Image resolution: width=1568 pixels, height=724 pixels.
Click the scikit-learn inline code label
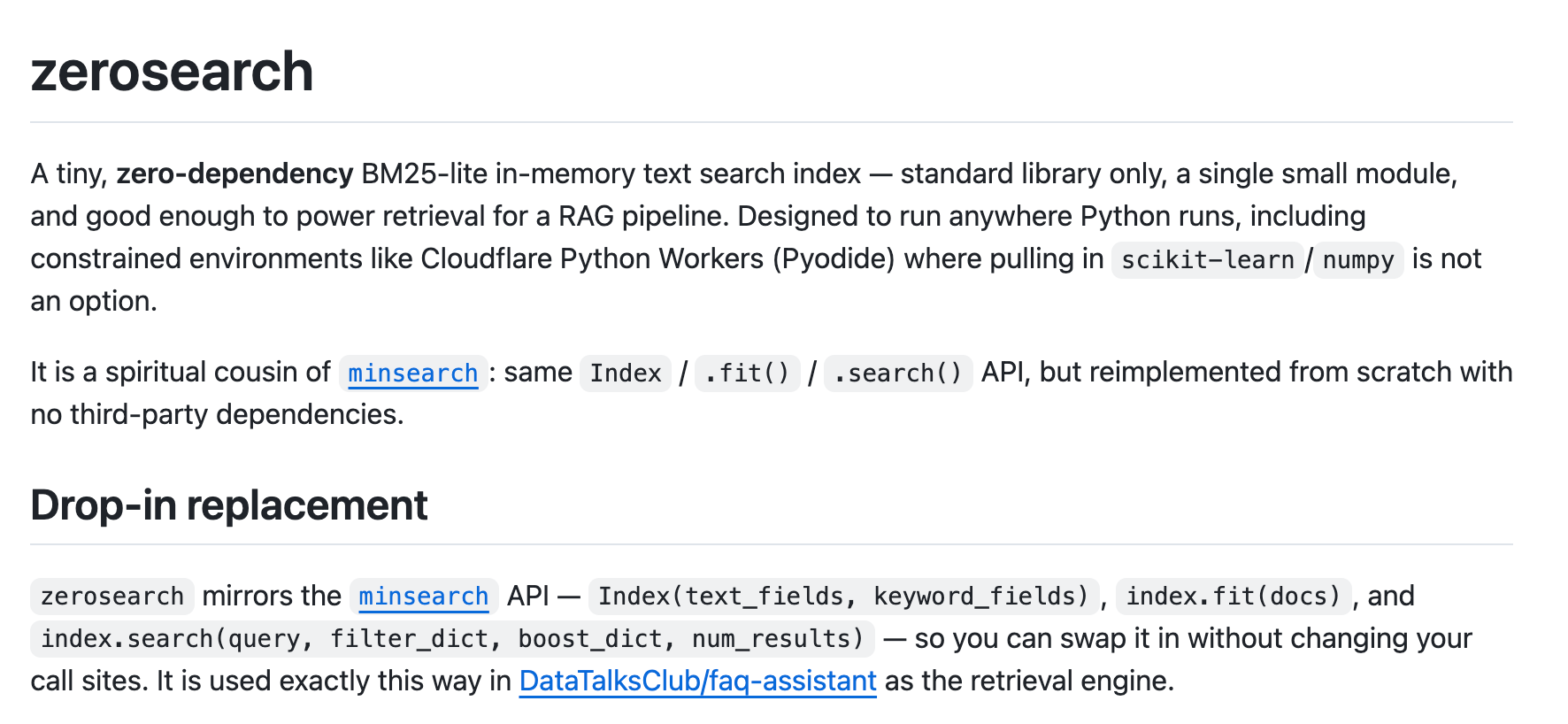[1207, 259]
